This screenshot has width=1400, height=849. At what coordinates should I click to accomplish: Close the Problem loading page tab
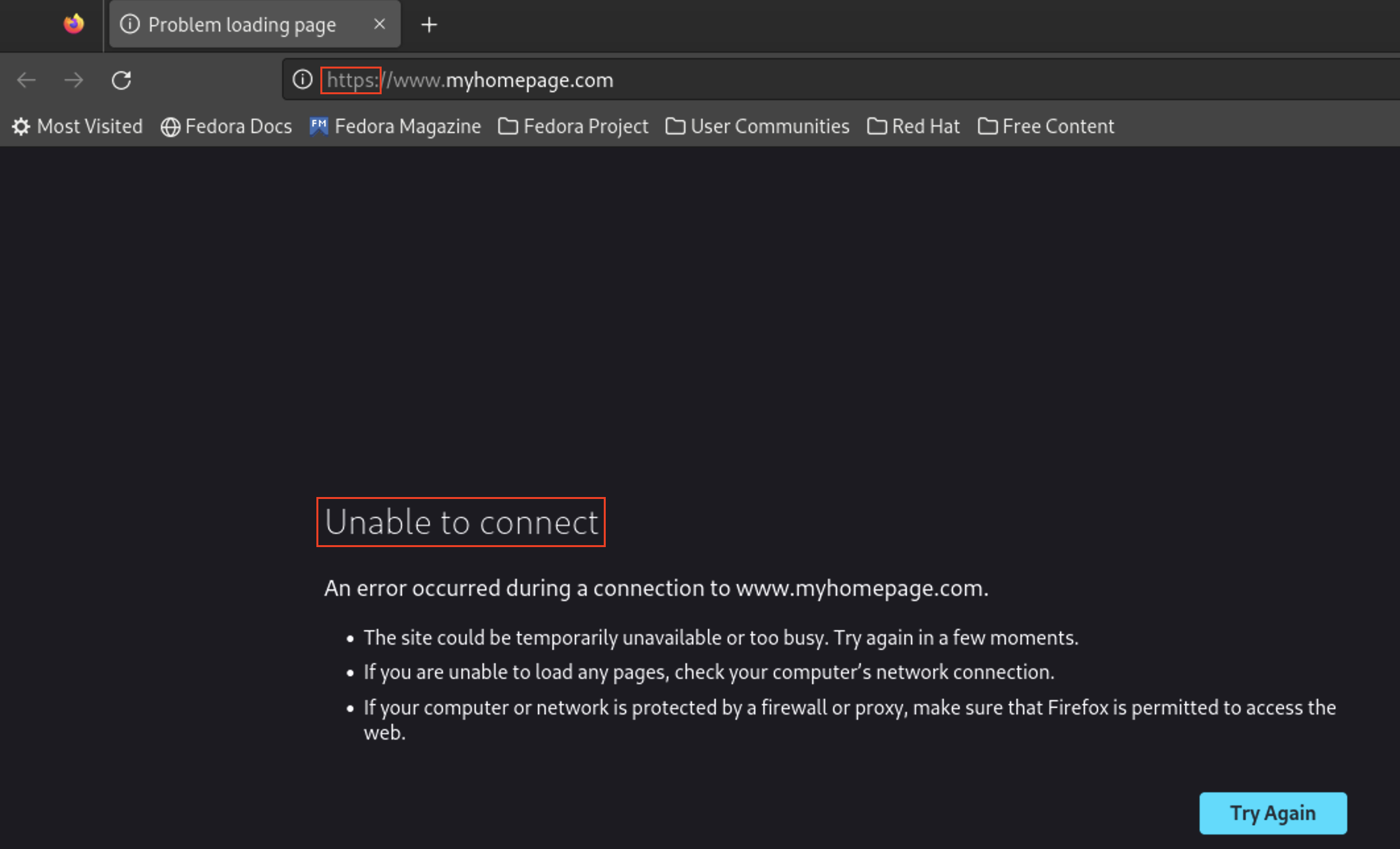[380, 24]
